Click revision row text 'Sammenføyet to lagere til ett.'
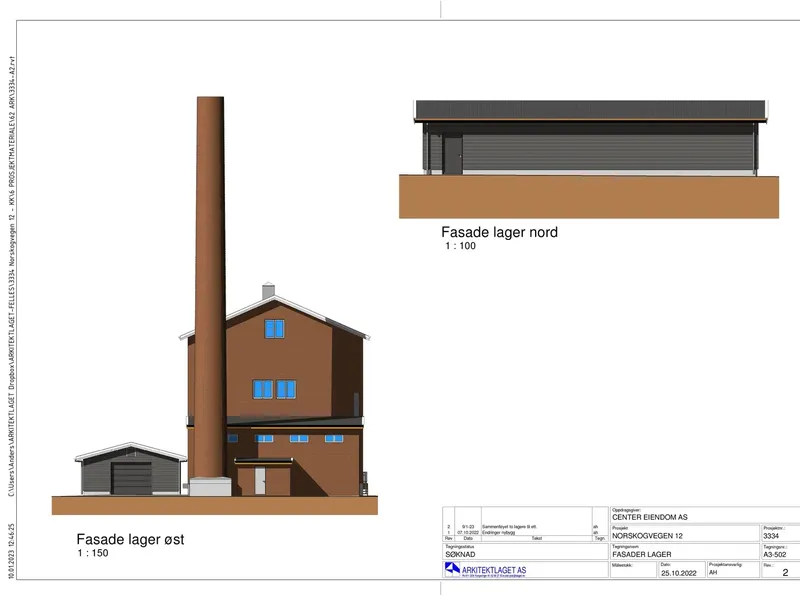The image size is (800, 600). pyautogui.click(x=509, y=527)
